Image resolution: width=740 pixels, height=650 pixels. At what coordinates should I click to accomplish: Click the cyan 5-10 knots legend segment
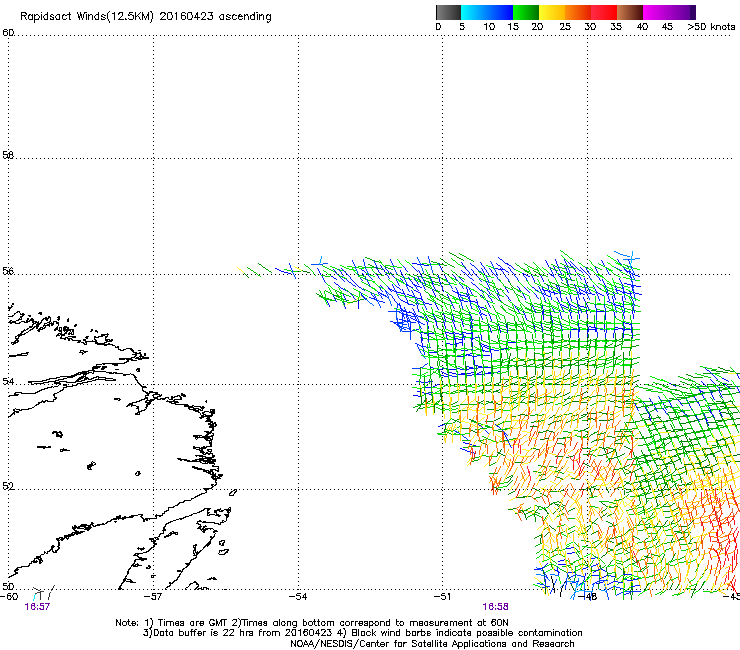pyautogui.click(x=474, y=12)
